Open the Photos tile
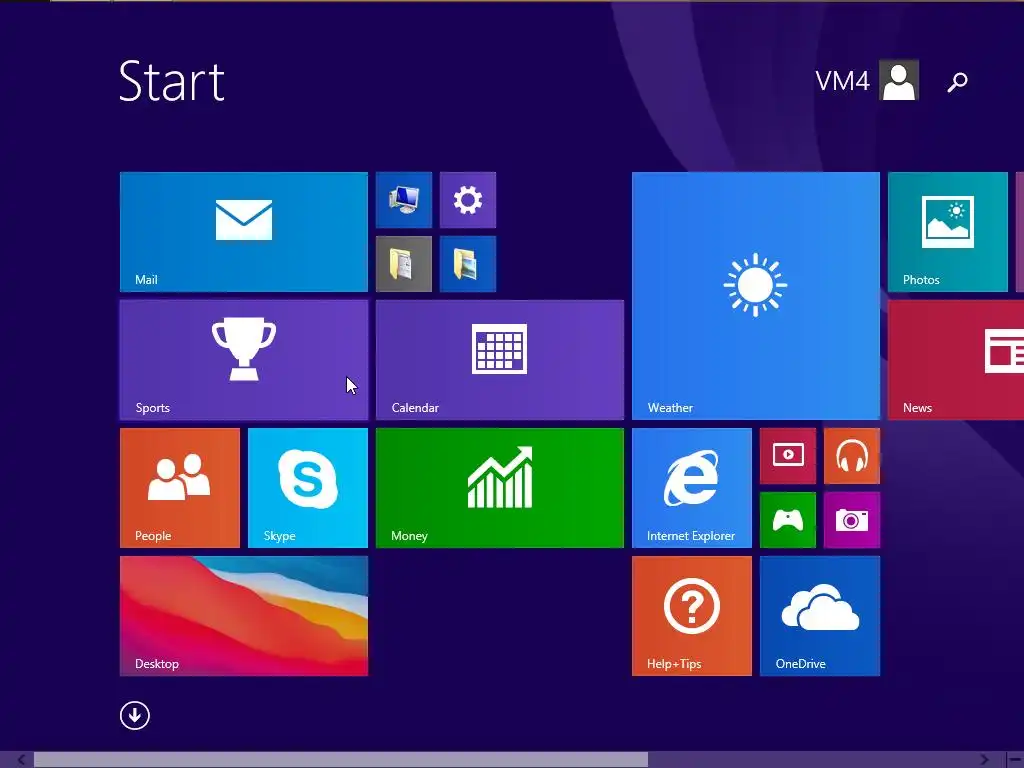 pyautogui.click(x=948, y=232)
